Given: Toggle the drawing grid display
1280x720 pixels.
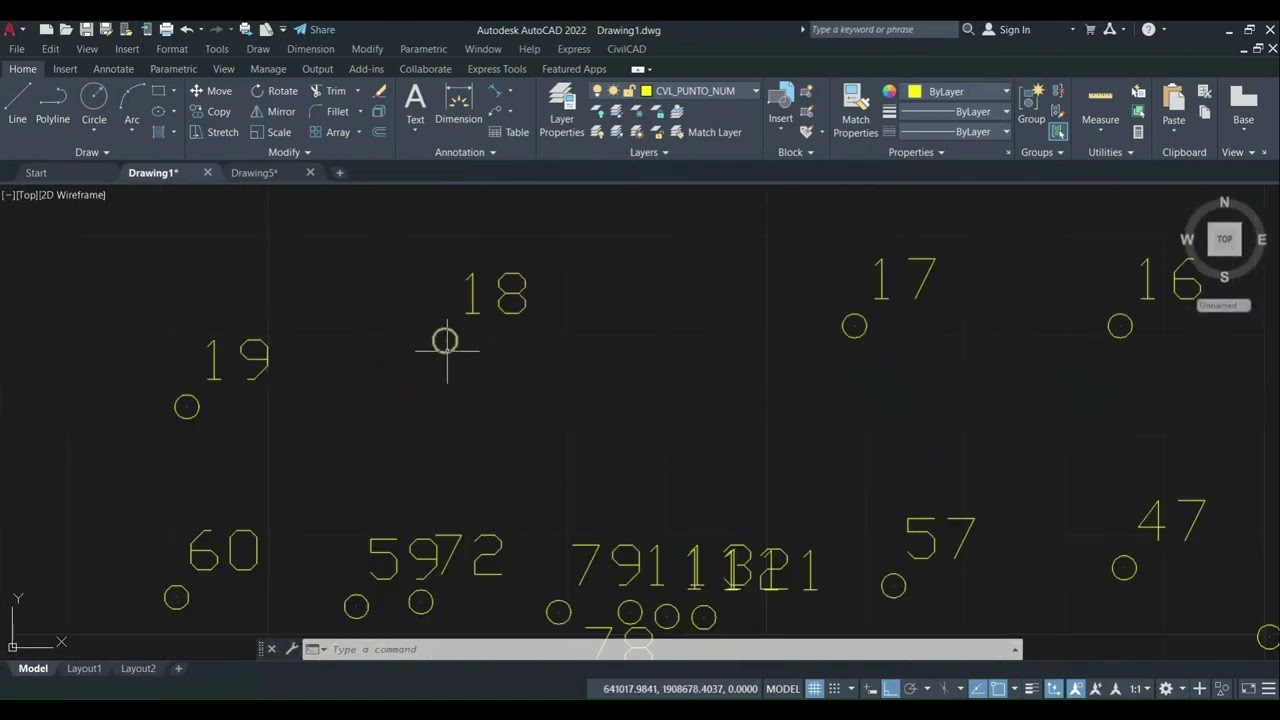Looking at the screenshot, I should 815,689.
